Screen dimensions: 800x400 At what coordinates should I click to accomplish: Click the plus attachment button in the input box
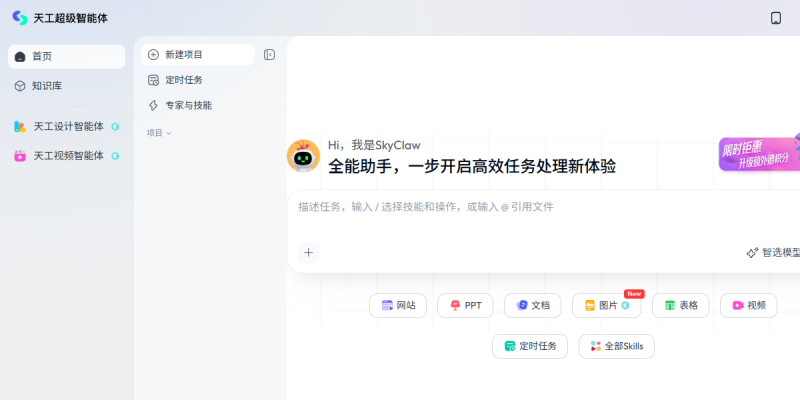[x=309, y=253]
